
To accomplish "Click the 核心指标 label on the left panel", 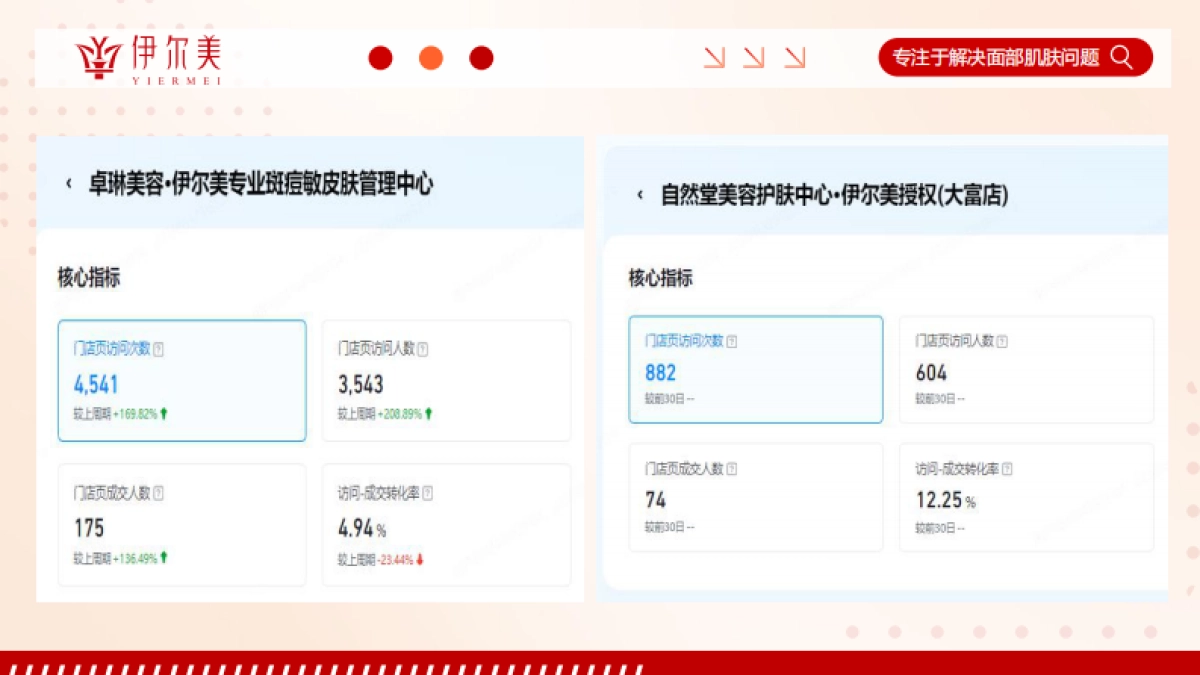I will [88, 278].
